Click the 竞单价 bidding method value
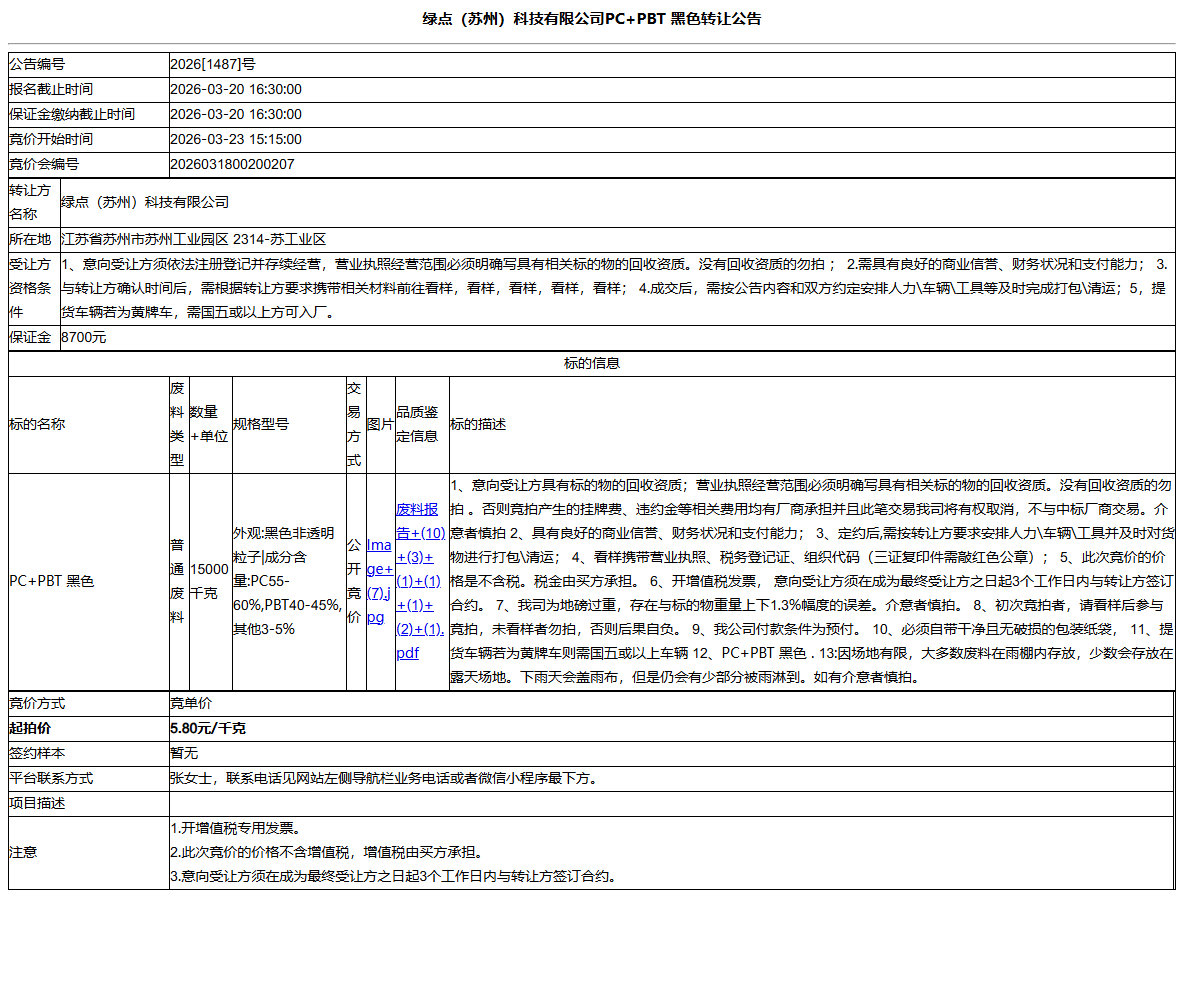Image resolution: width=1184 pixels, height=1005 pixels. (192, 703)
